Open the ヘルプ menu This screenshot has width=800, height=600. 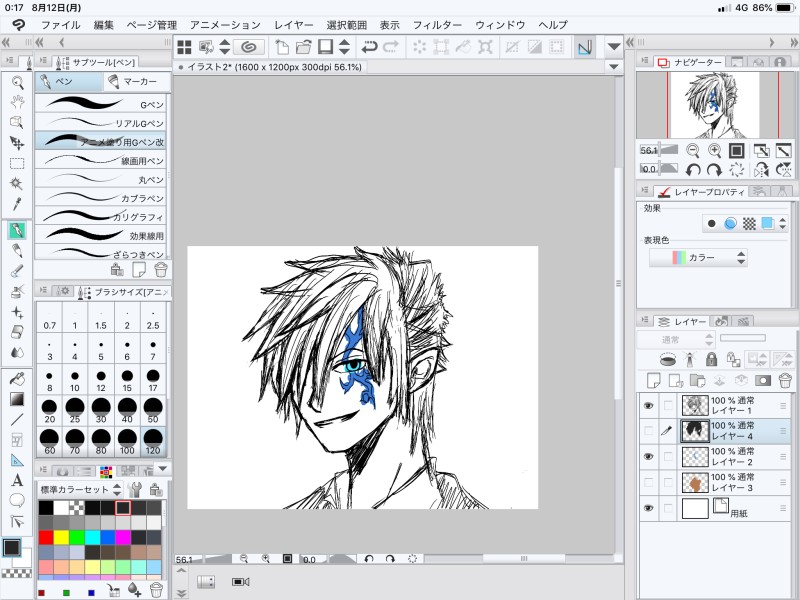553,24
